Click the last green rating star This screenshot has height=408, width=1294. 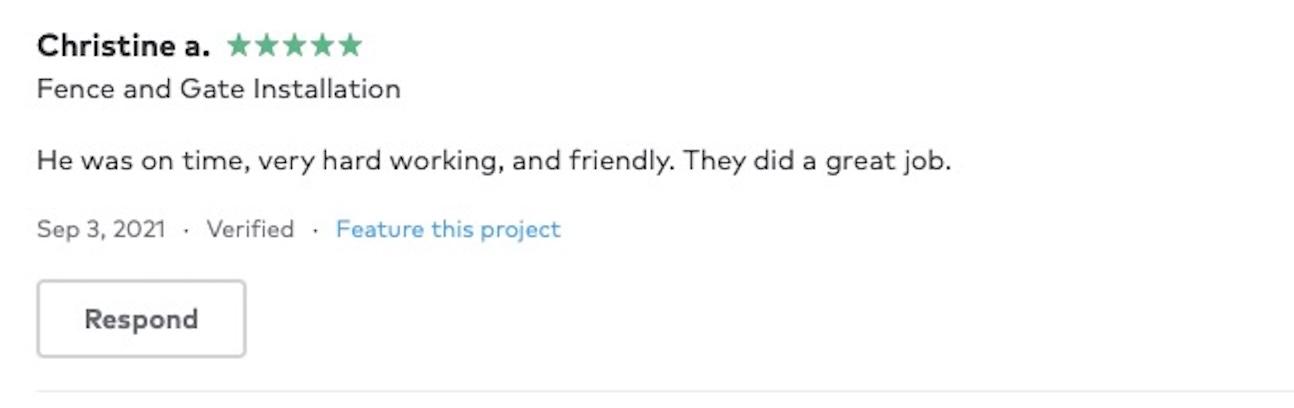(349, 45)
